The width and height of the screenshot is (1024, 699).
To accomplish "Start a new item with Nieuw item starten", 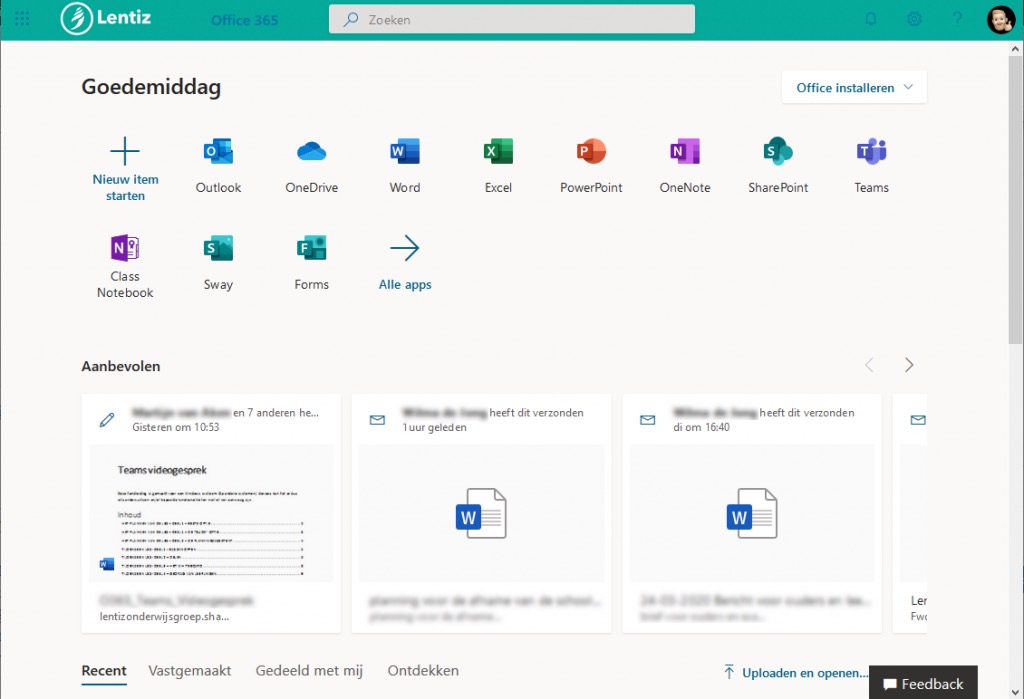I will point(125,169).
